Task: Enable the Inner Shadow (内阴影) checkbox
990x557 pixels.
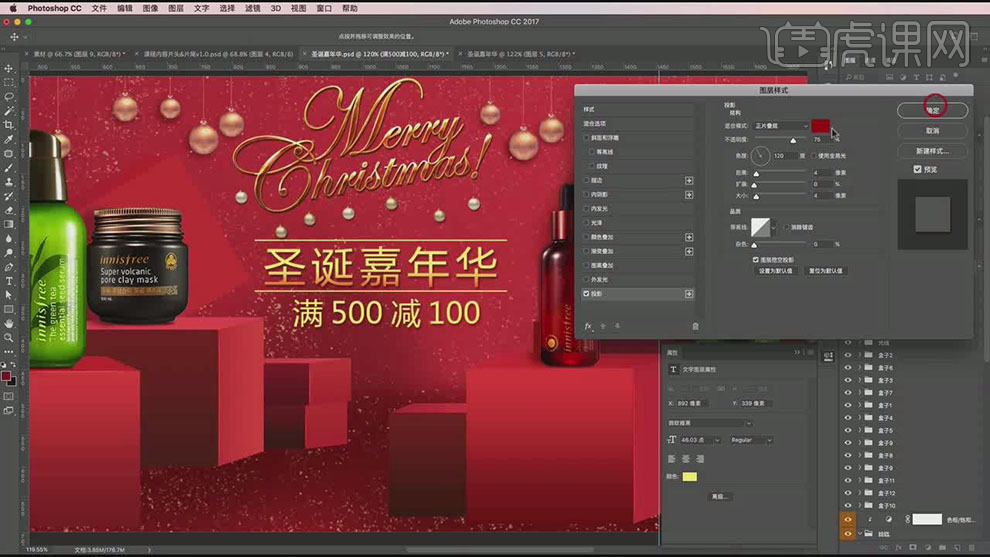Action: click(586, 195)
